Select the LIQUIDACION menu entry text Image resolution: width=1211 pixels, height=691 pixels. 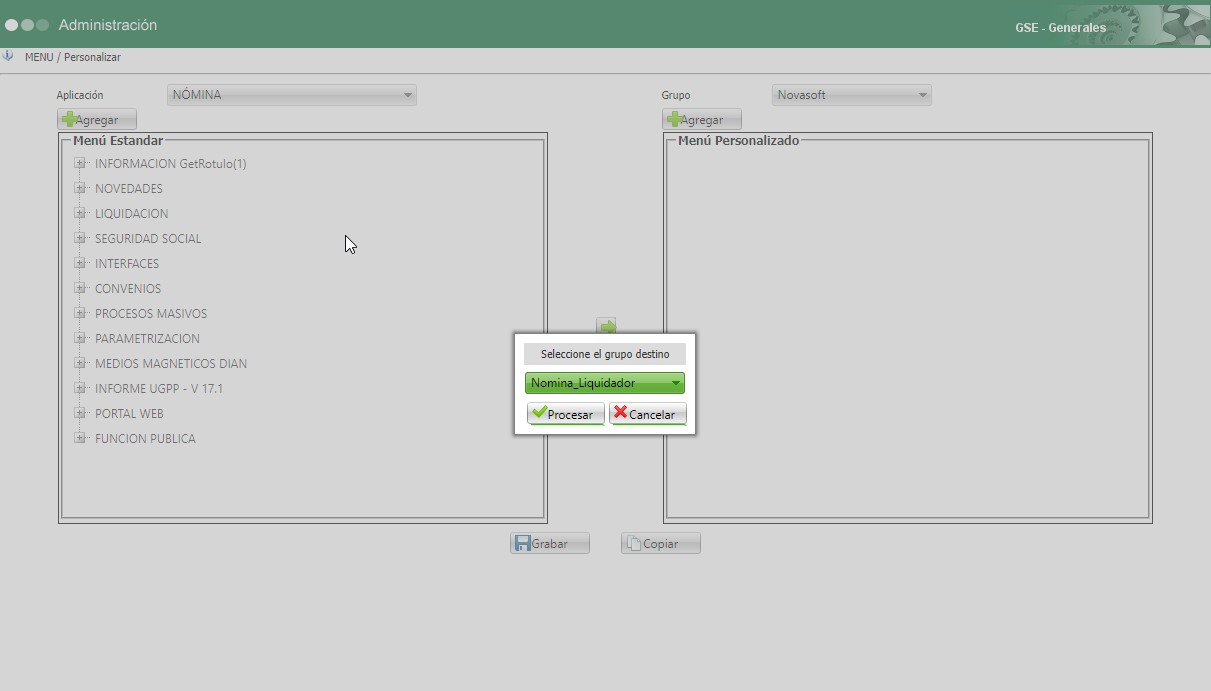click(x=131, y=213)
